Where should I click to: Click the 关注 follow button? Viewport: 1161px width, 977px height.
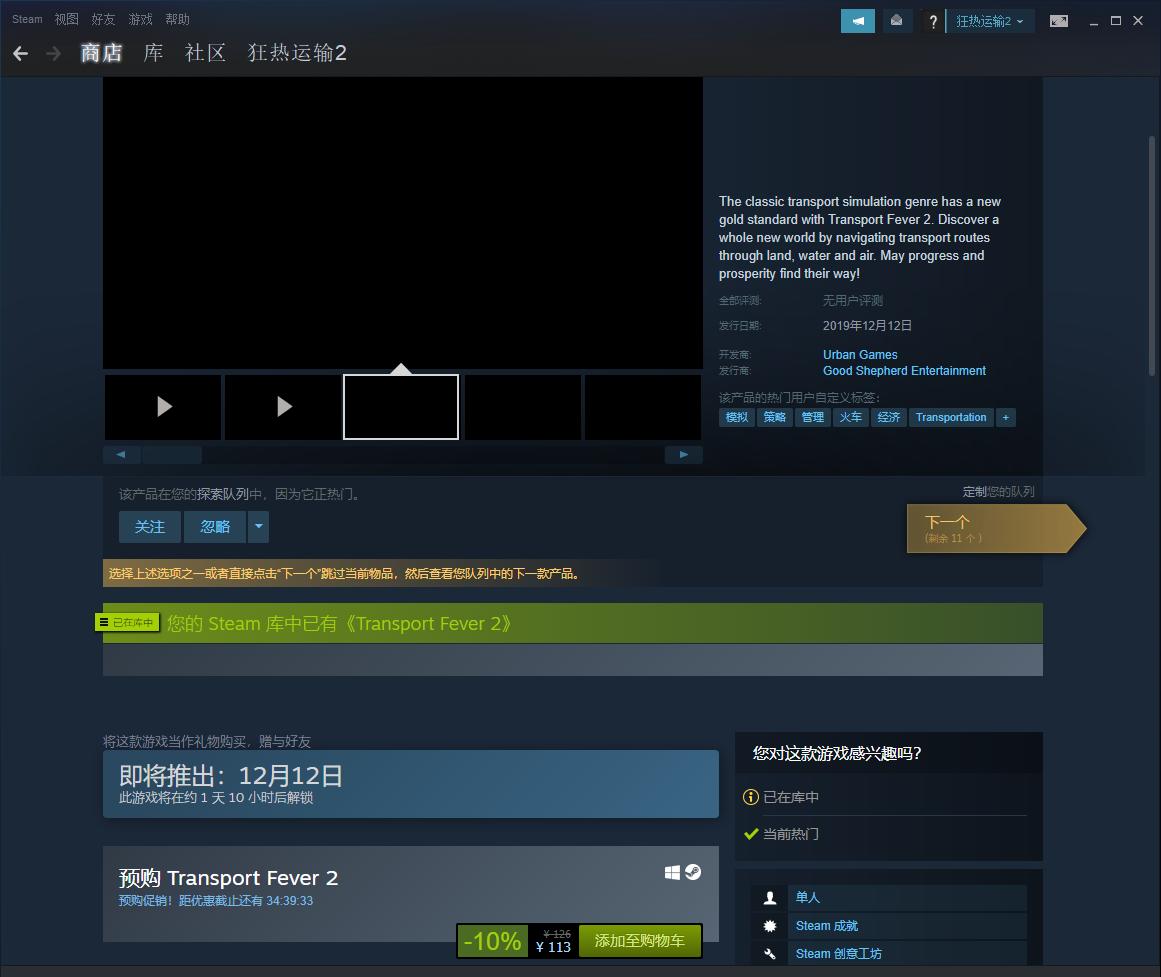point(150,527)
